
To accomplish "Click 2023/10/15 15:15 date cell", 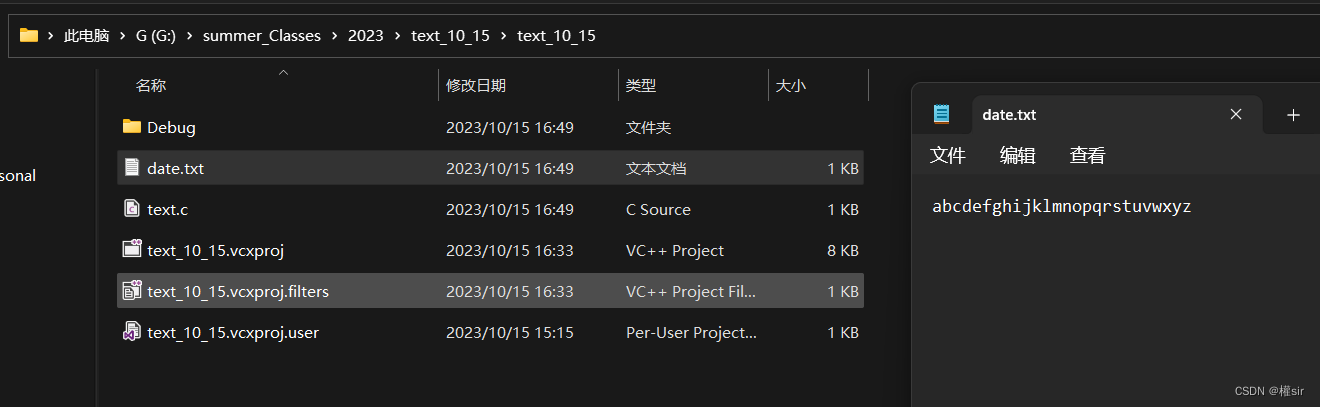I will point(510,332).
